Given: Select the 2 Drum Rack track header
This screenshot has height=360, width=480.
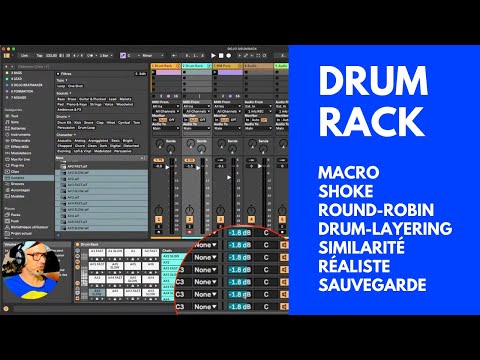Looking at the screenshot, I should (x=197, y=66).
